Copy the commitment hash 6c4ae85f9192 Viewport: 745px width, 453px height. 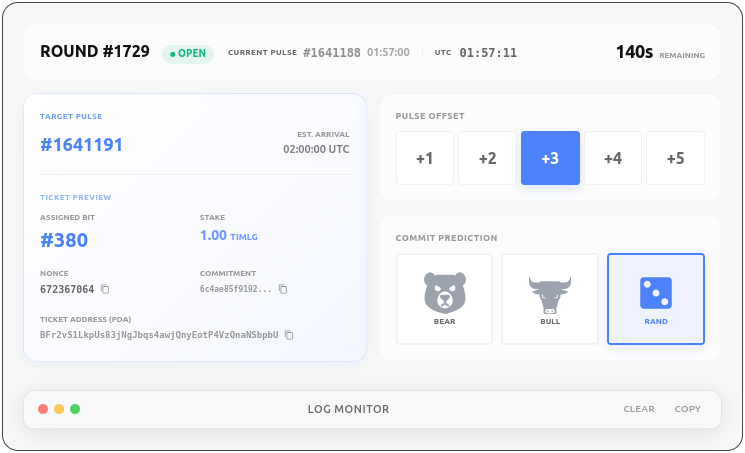[283, 289]
